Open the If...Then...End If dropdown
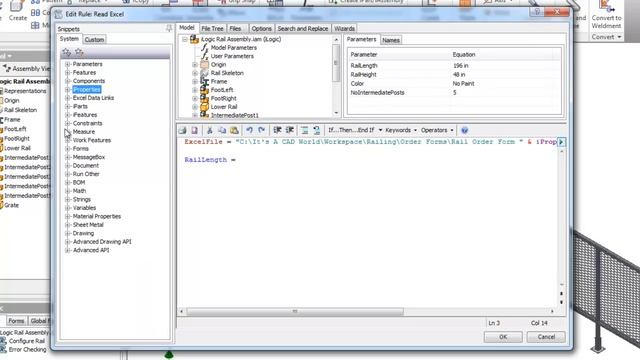This screenshot has width=640, height=360. point(355,130)
